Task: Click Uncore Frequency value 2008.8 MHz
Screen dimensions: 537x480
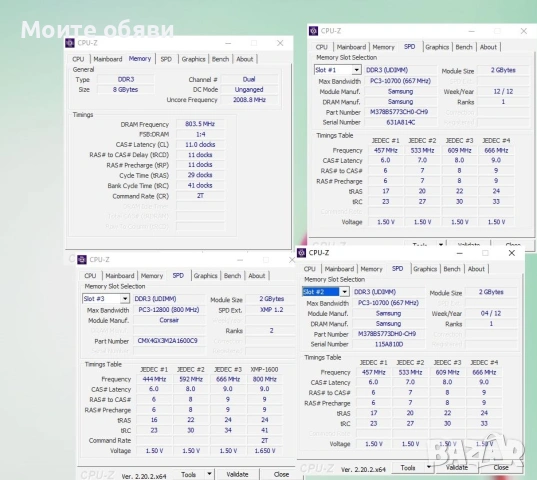Action: pos(249,100)
